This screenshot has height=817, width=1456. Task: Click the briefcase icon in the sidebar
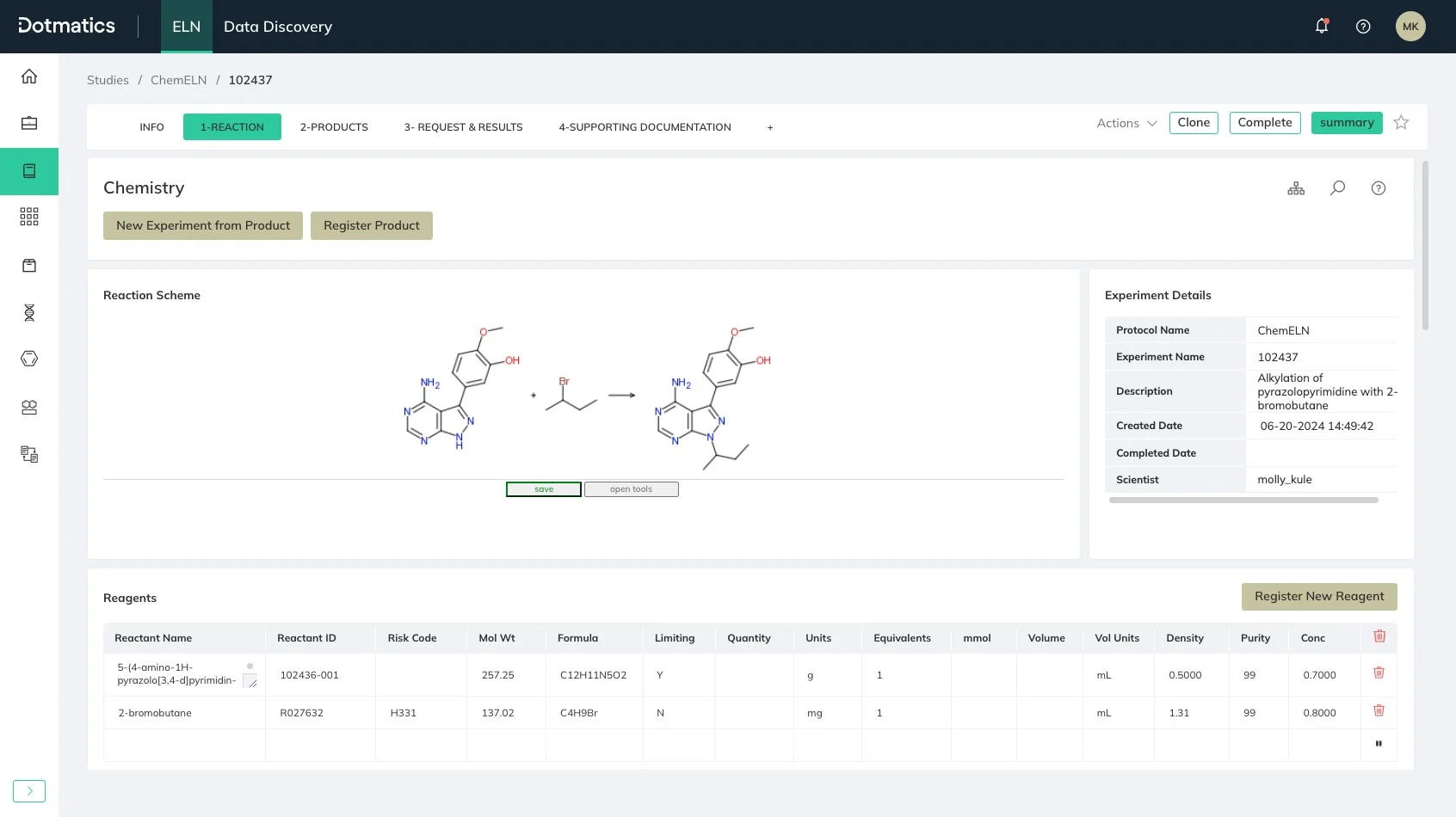29,123
